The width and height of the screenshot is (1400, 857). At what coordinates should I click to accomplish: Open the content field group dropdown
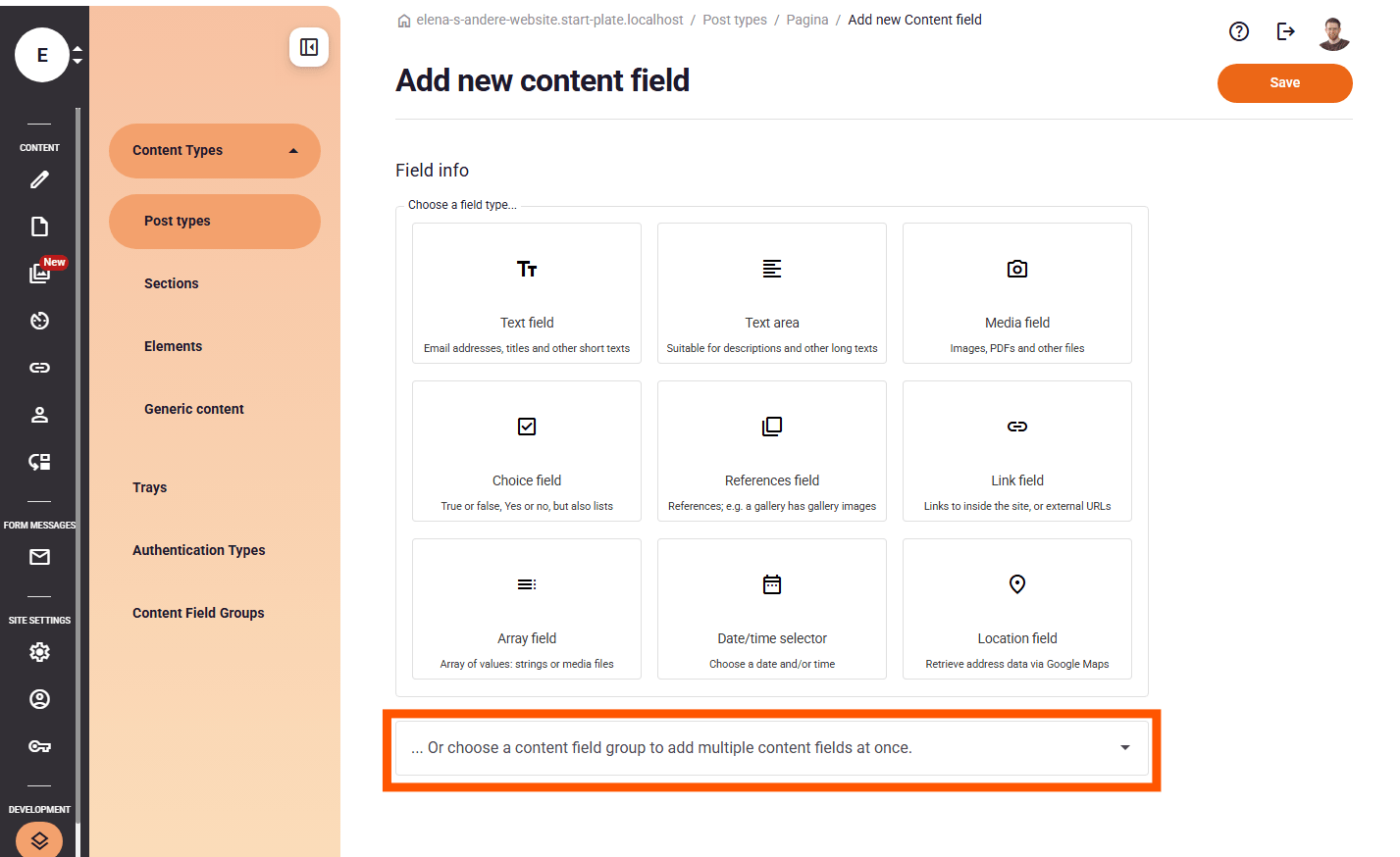coord(771,748)
